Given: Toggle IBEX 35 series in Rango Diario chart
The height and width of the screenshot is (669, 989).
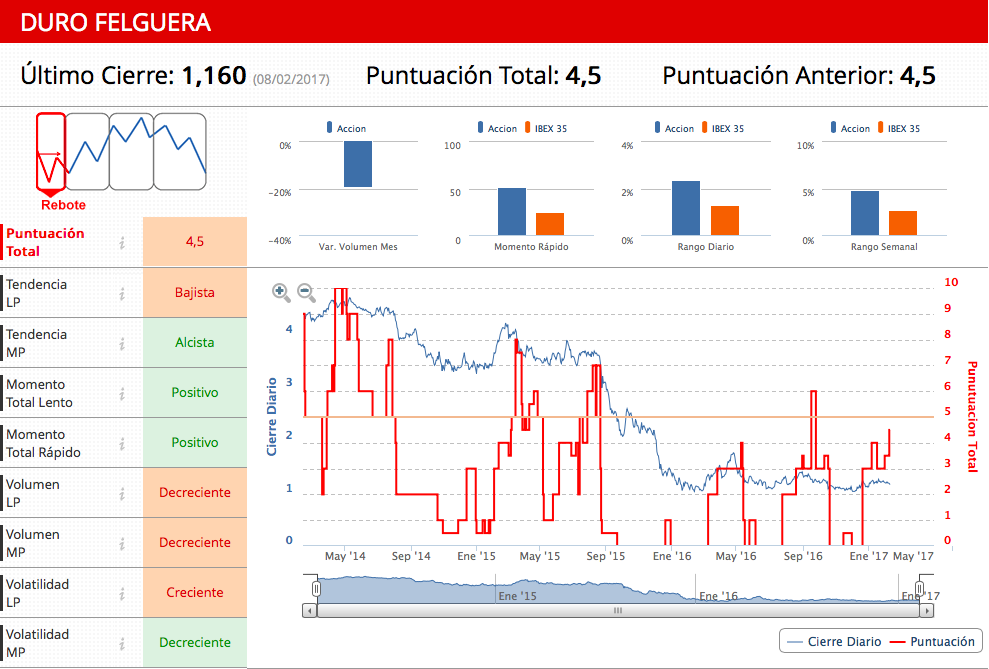Looking at the screenshot, I should click(x=723, y=128).
